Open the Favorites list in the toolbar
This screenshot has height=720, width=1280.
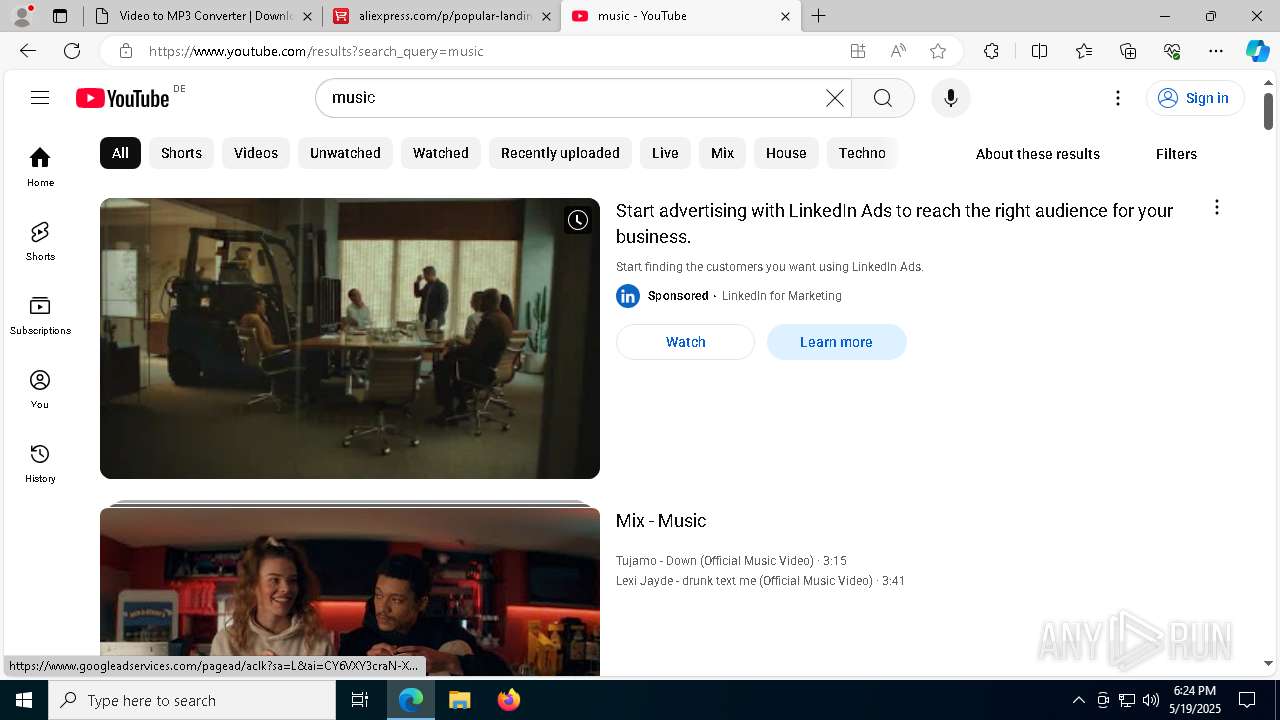tap(1084, 51)
